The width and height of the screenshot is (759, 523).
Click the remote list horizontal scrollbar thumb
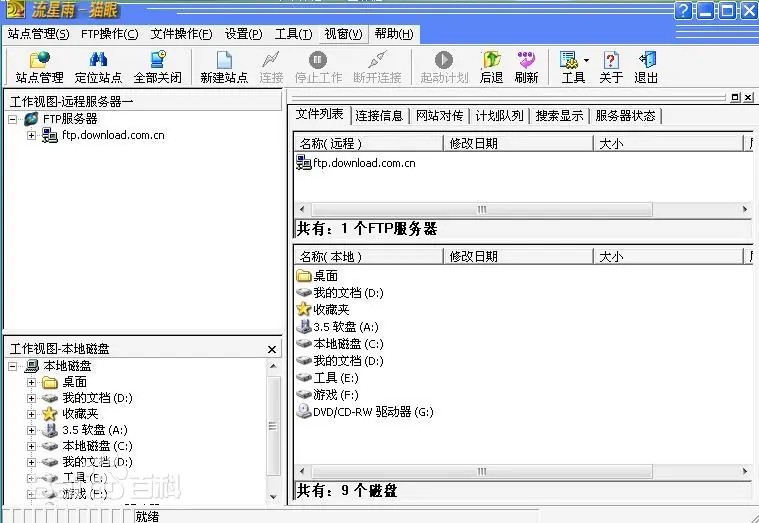point(482,210)
